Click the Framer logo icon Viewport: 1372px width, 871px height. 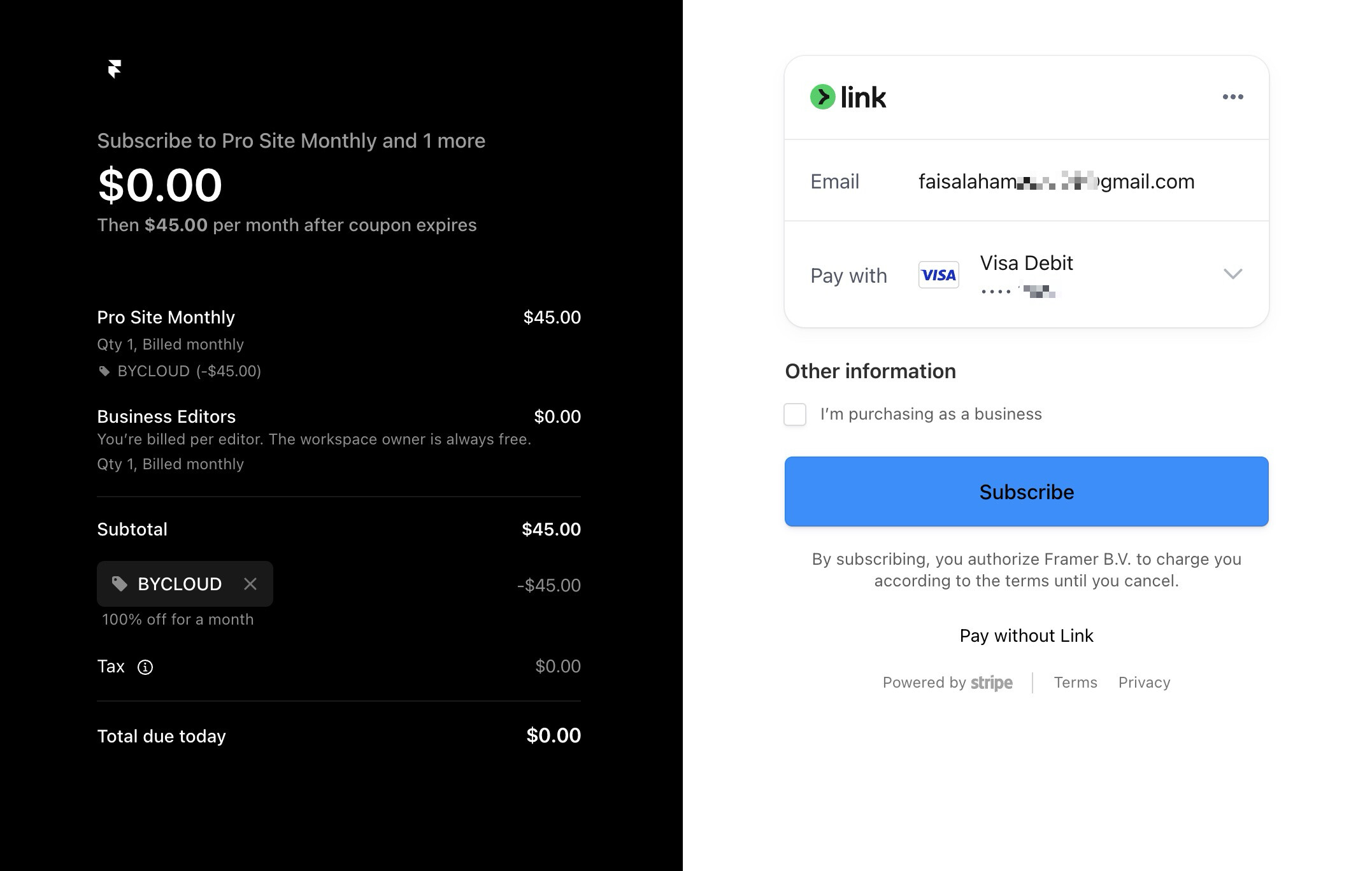click(x=115, y=69)
